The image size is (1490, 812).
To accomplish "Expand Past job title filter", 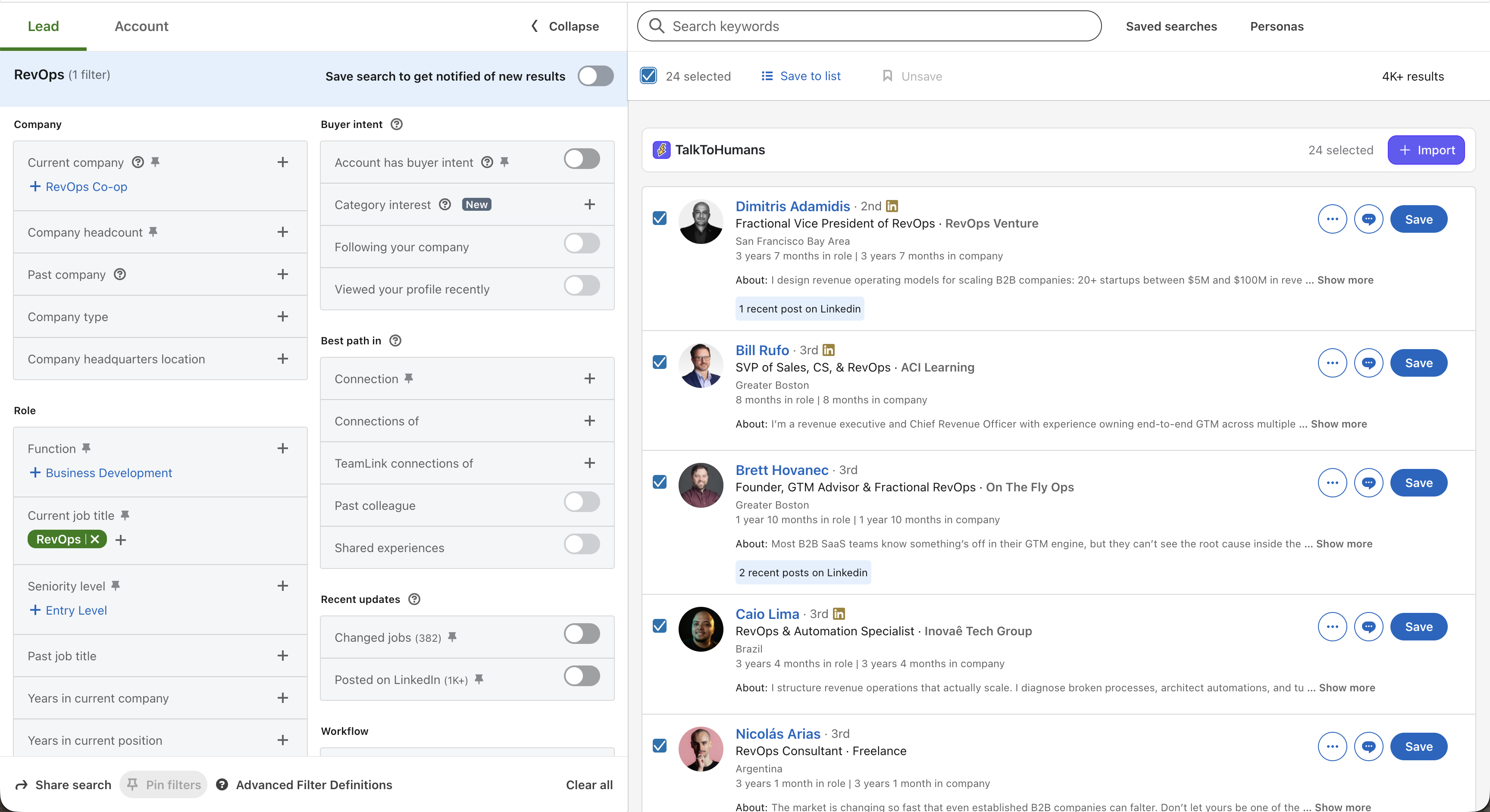I will 282,656.
